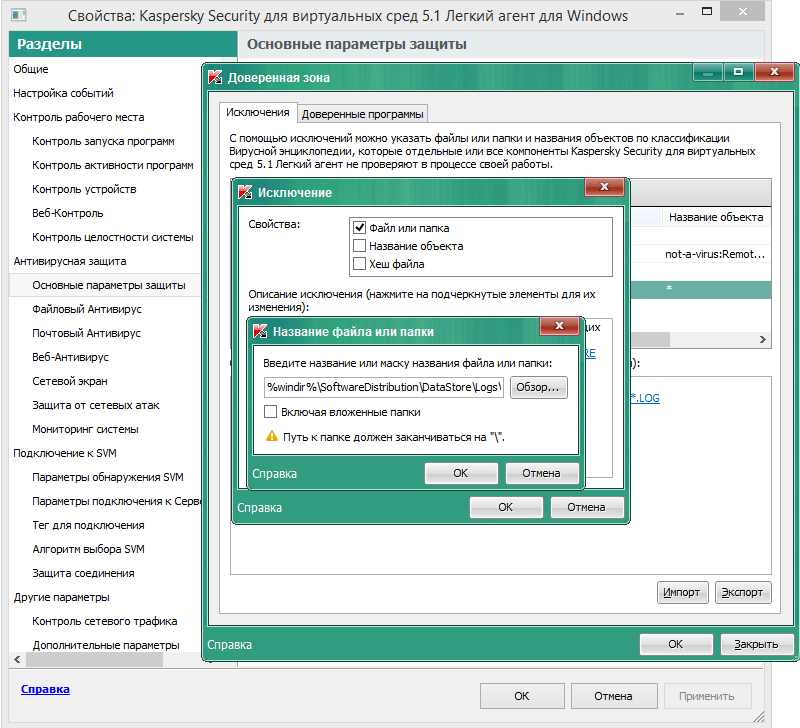Screen dimensions: 800x728
Task: Check the Название объекта checkbox
Action: click(x=359, y=245)
